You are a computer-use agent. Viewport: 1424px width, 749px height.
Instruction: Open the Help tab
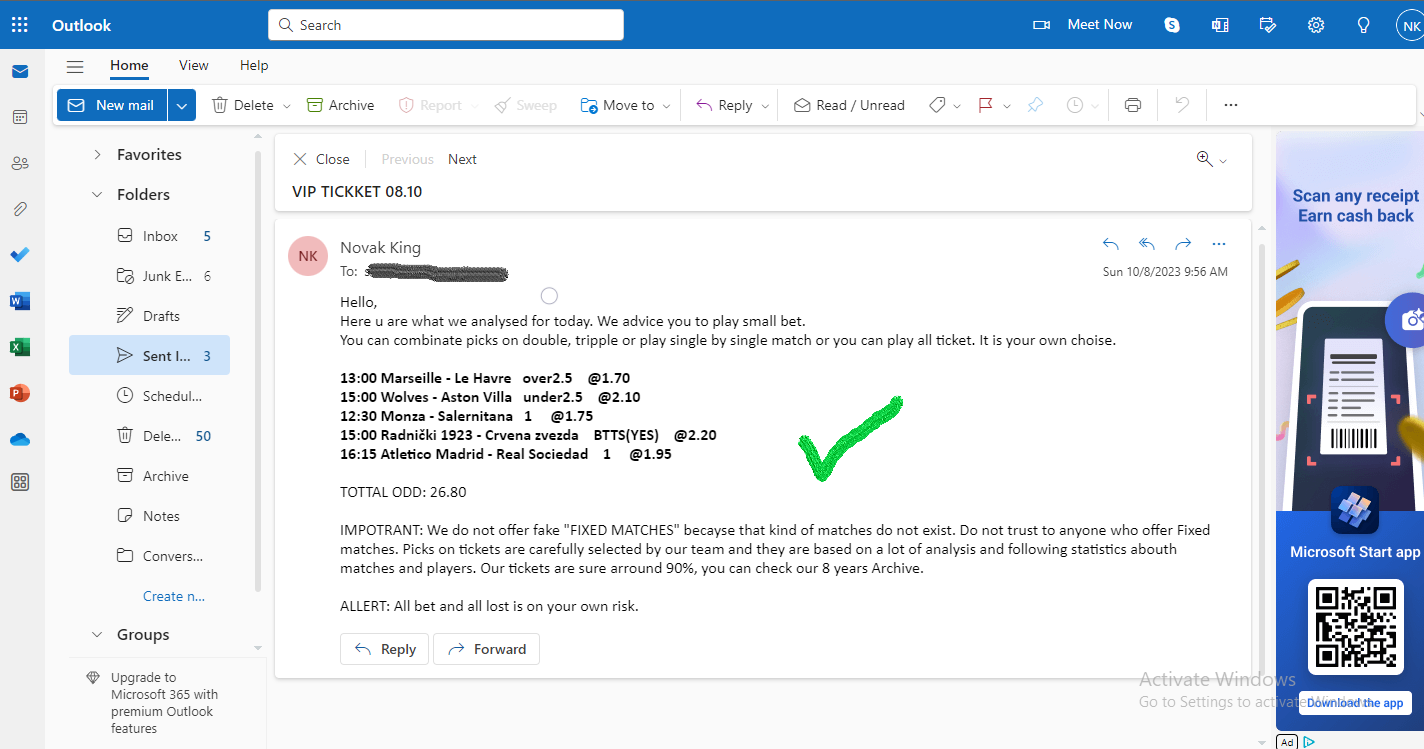coord(254,65)
